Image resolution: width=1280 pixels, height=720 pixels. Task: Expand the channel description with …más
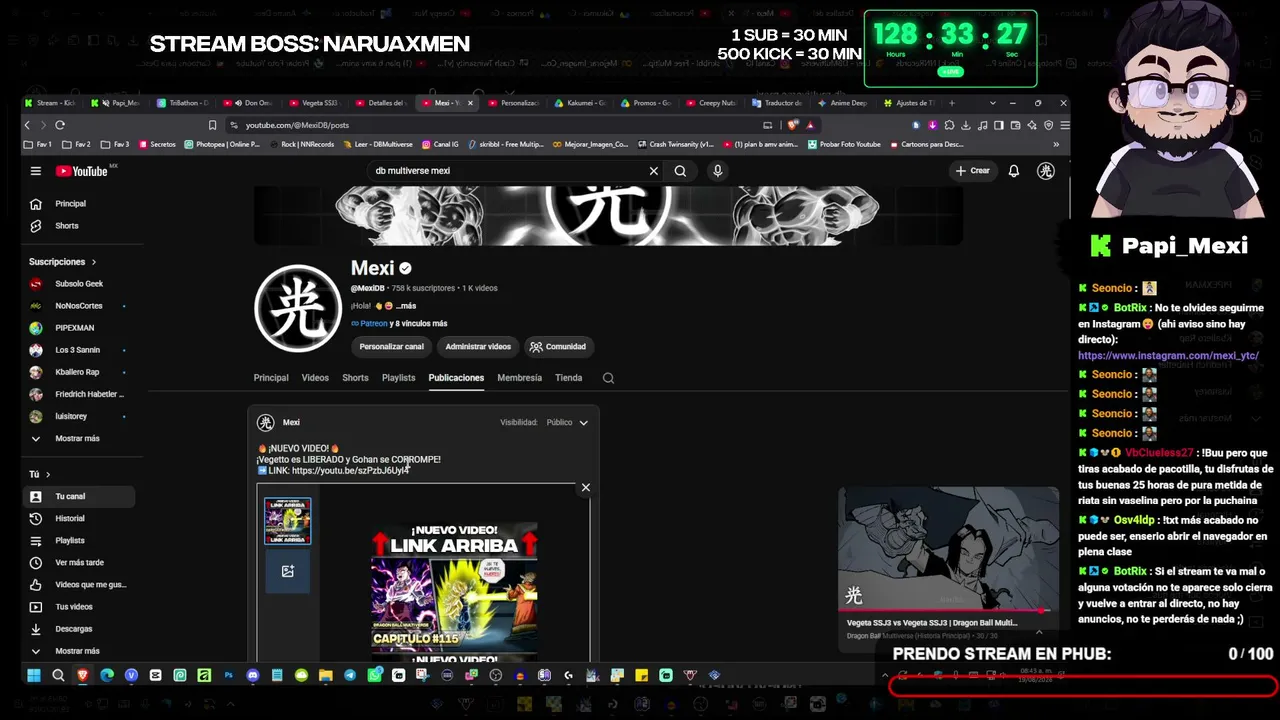pos(406,306)
